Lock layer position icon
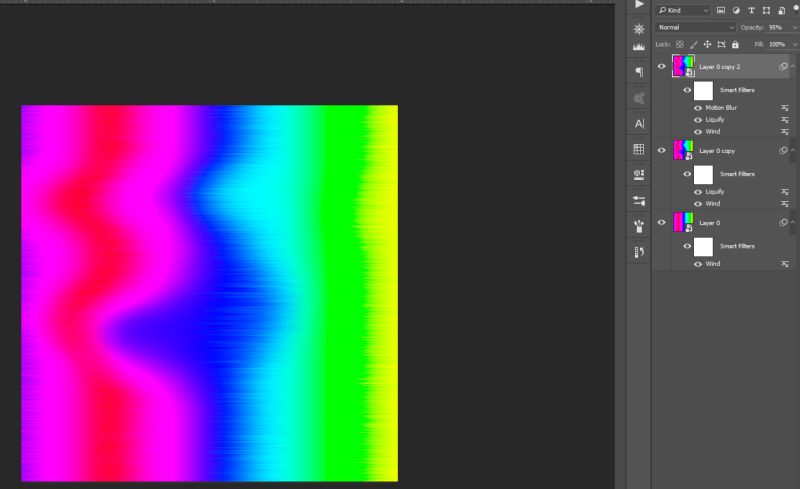This screenshot has height=489, width=800. point(707,44)
